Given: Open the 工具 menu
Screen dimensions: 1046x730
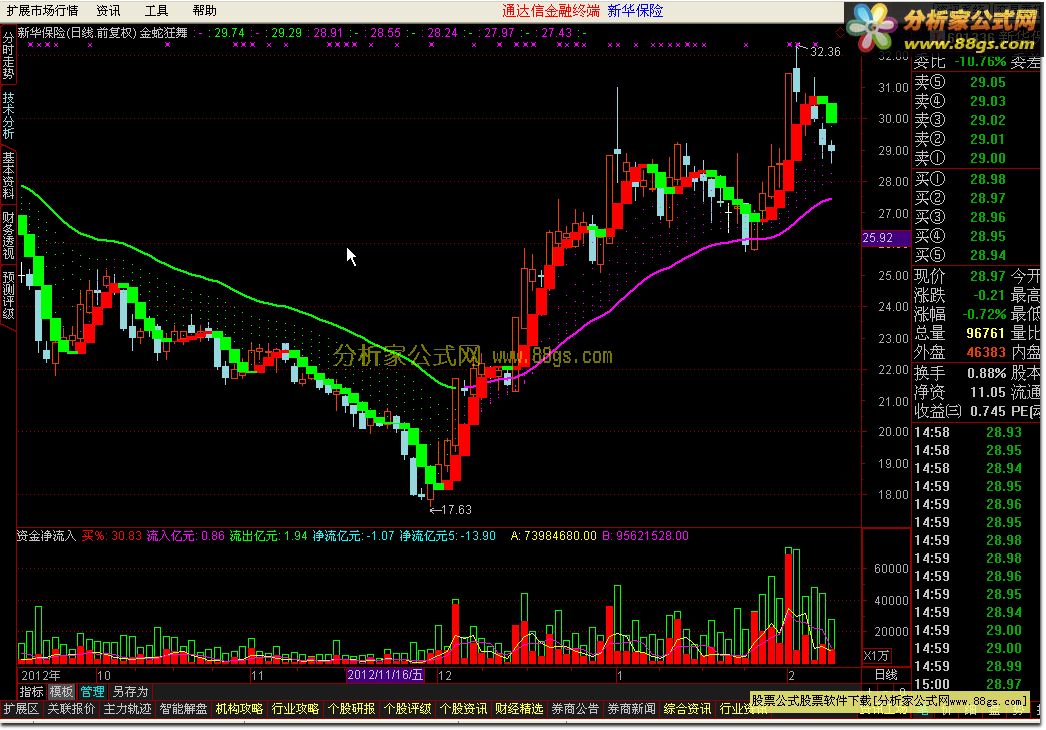Looking at the screenshot, I should tap(156, 11).
